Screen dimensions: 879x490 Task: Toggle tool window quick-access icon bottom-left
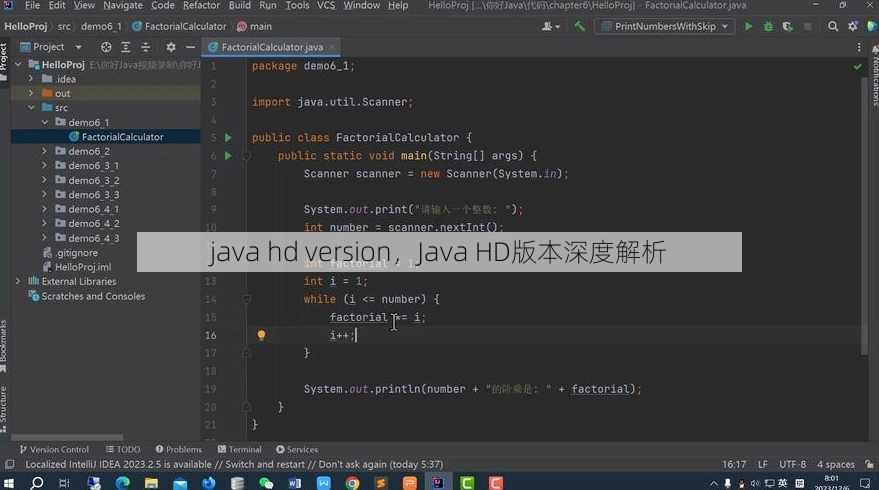tap(10, 464)
